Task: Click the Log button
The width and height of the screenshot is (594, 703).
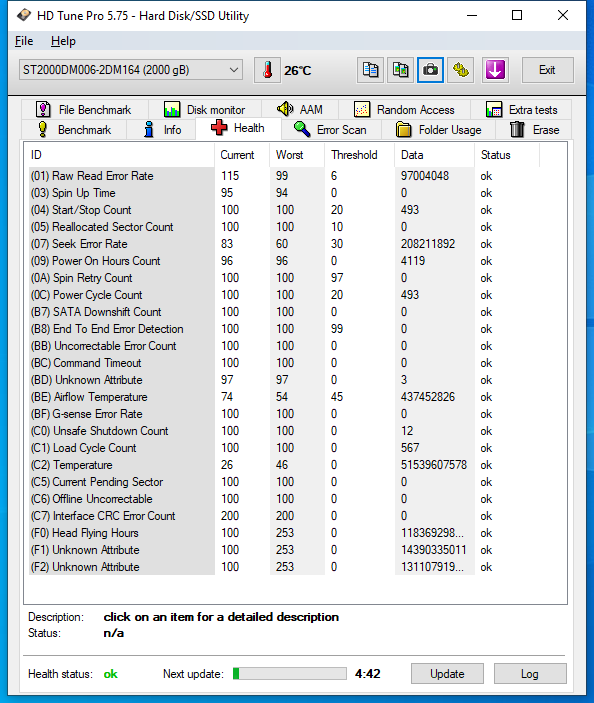Action: [x=530, y=673]
